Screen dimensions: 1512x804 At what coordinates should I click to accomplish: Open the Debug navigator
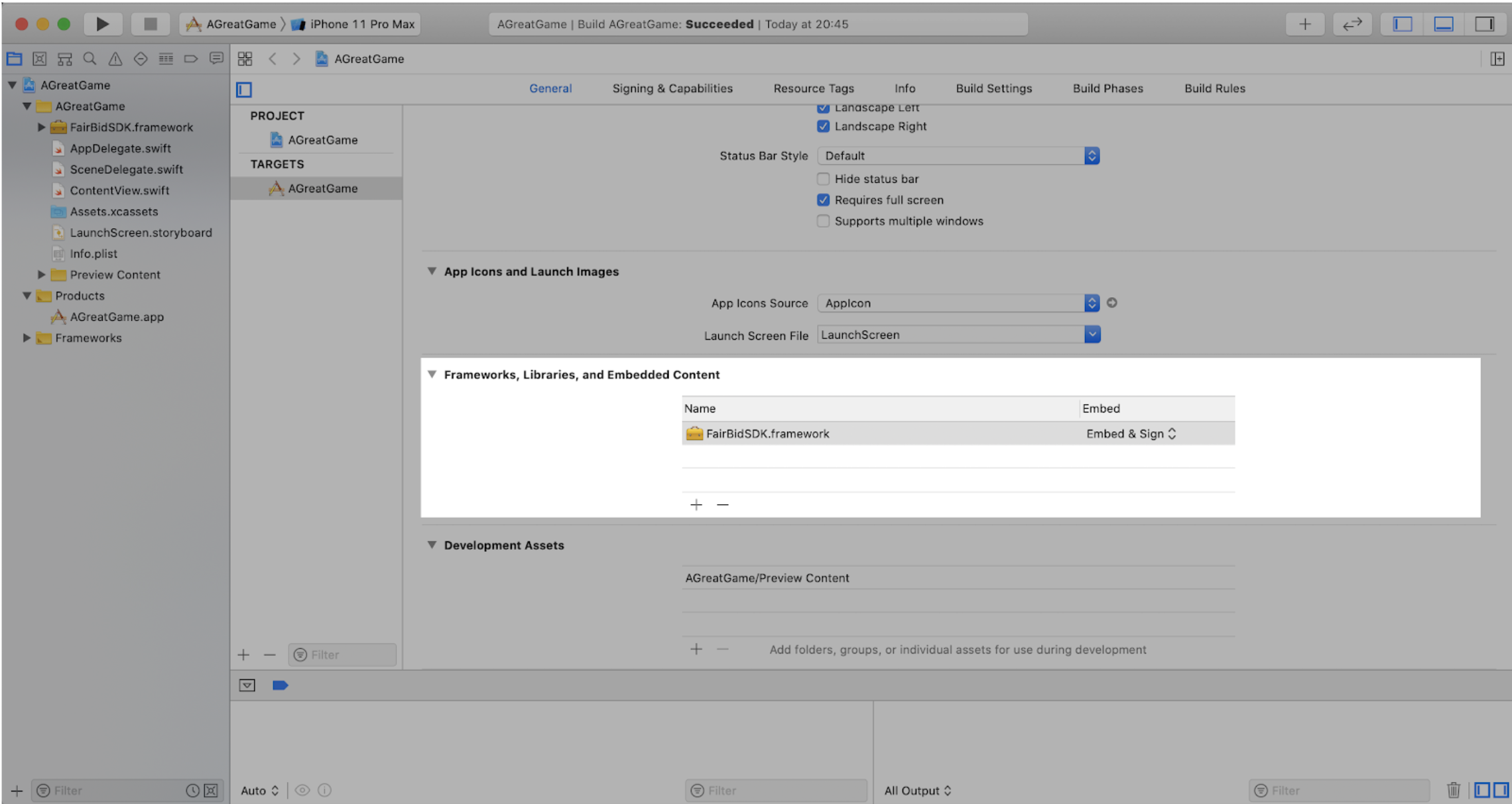tap(166, 58)
